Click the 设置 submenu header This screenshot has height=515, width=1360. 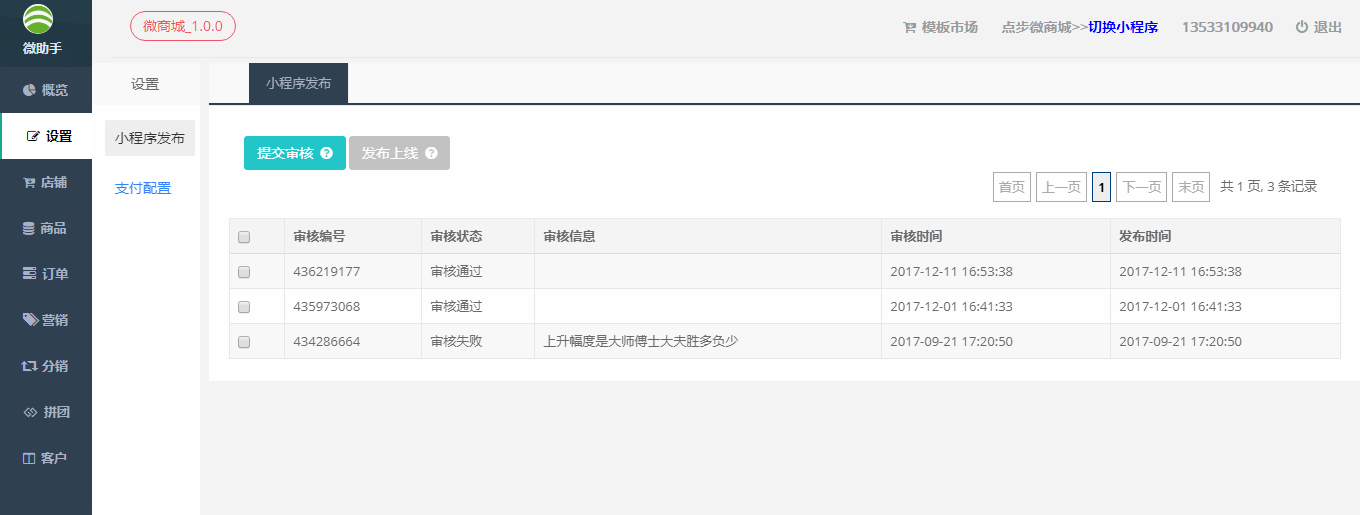(145, 85)
